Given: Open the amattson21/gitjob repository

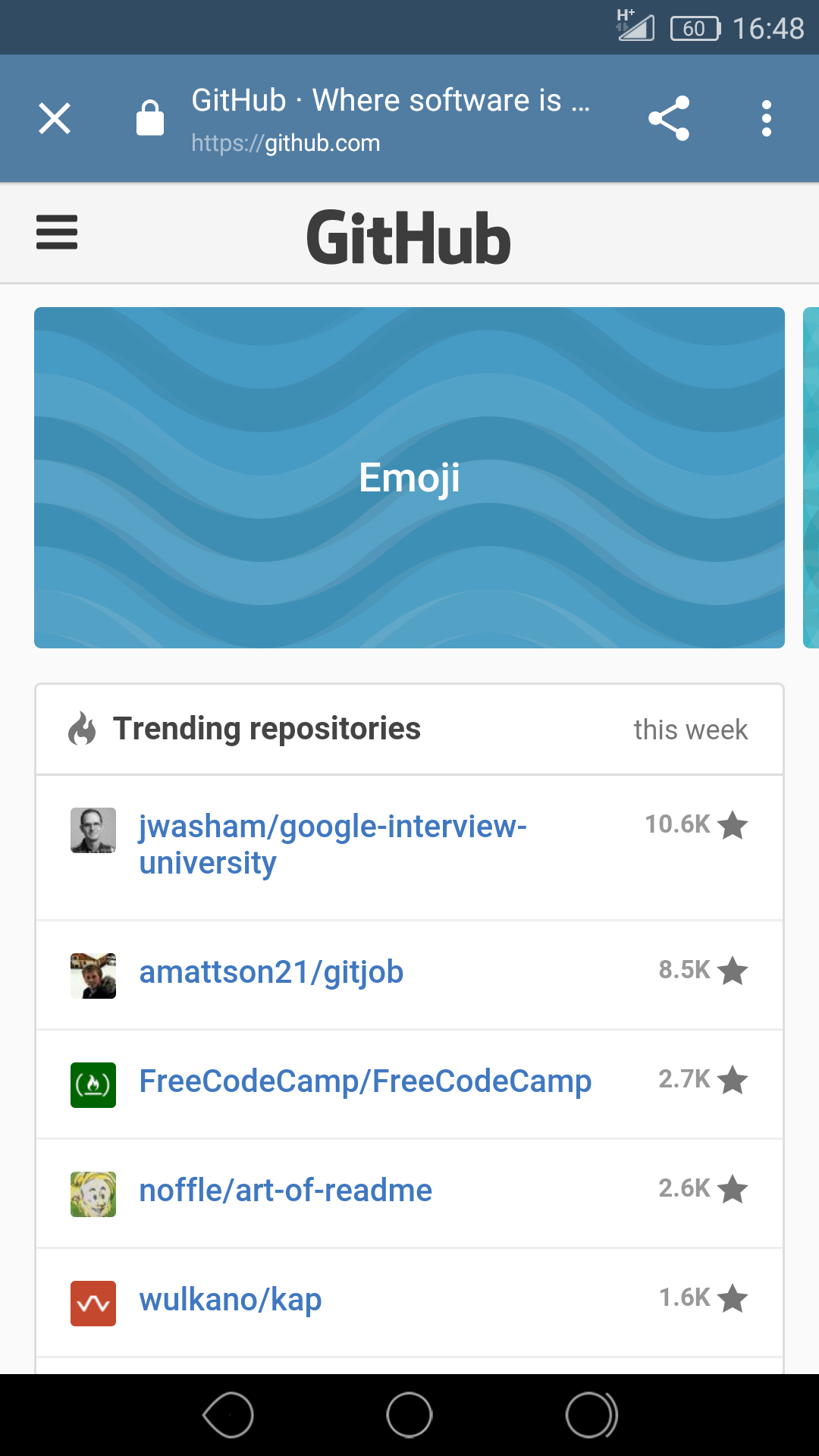Looking at the screenshot, I should [x=271, y=972].
